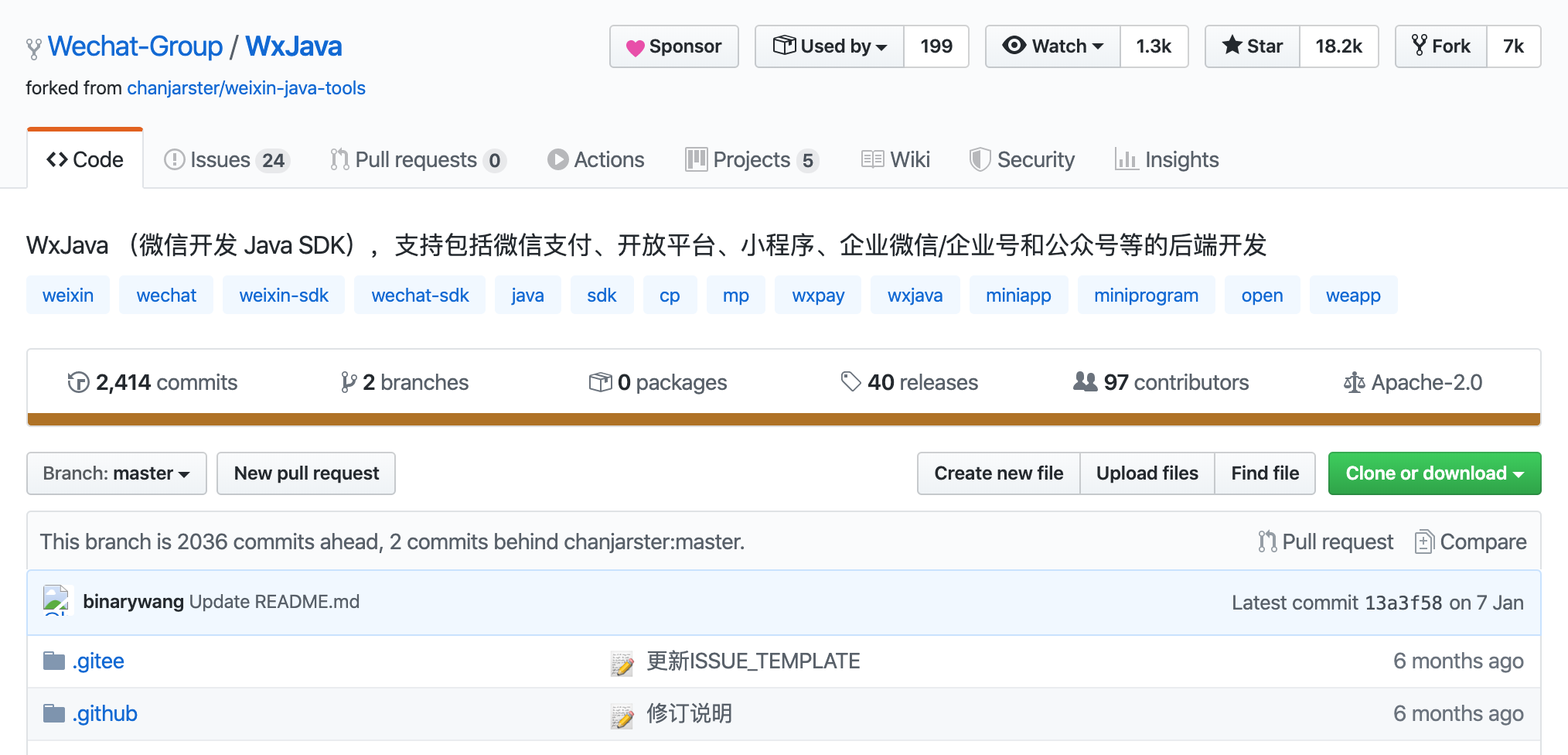Image resolution: width=1568 pixels, height=755 pixels.
Task: Fork the WxJava repository
Action: pos(1441,46)
